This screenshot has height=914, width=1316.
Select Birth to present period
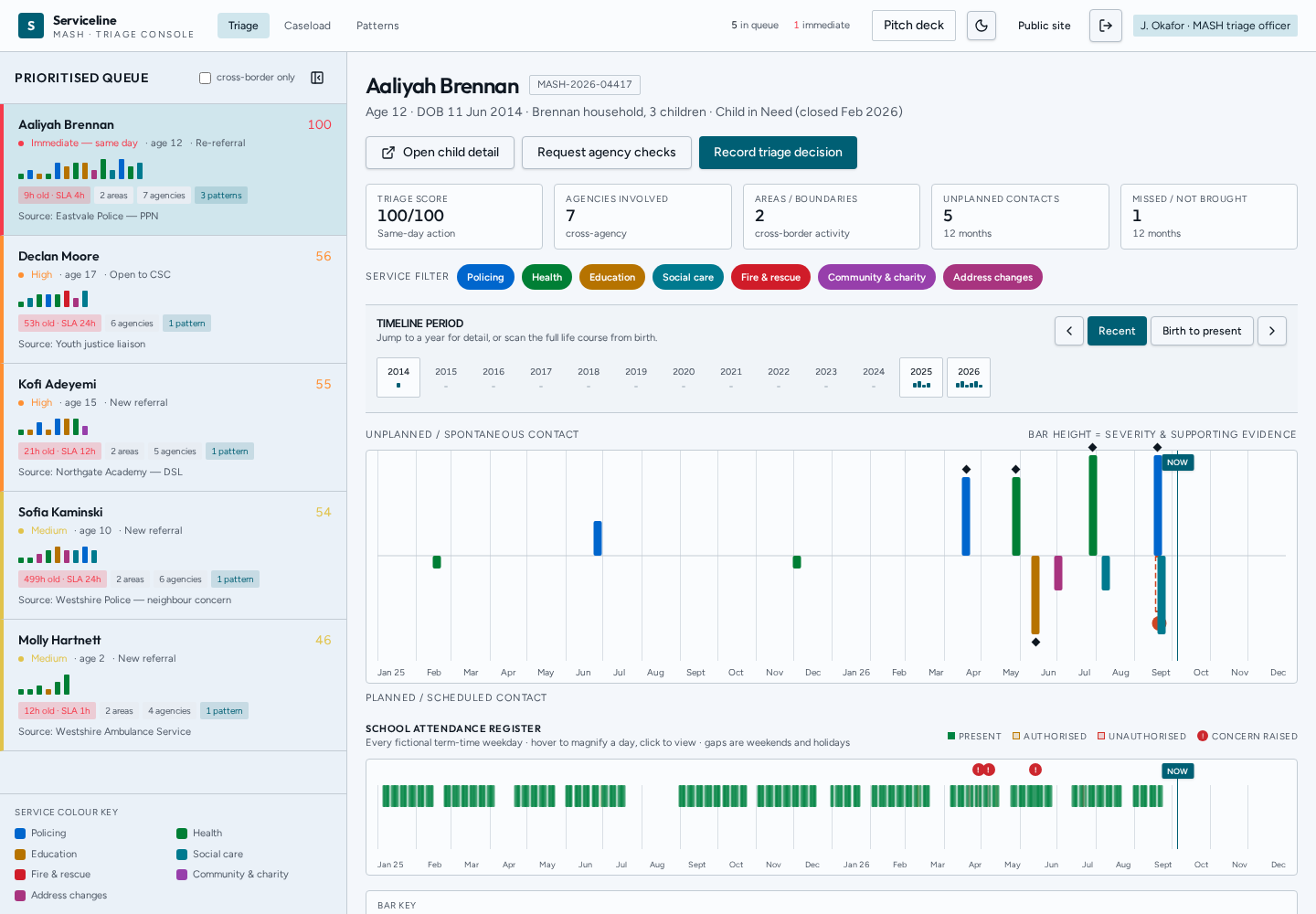point(1202,331)
